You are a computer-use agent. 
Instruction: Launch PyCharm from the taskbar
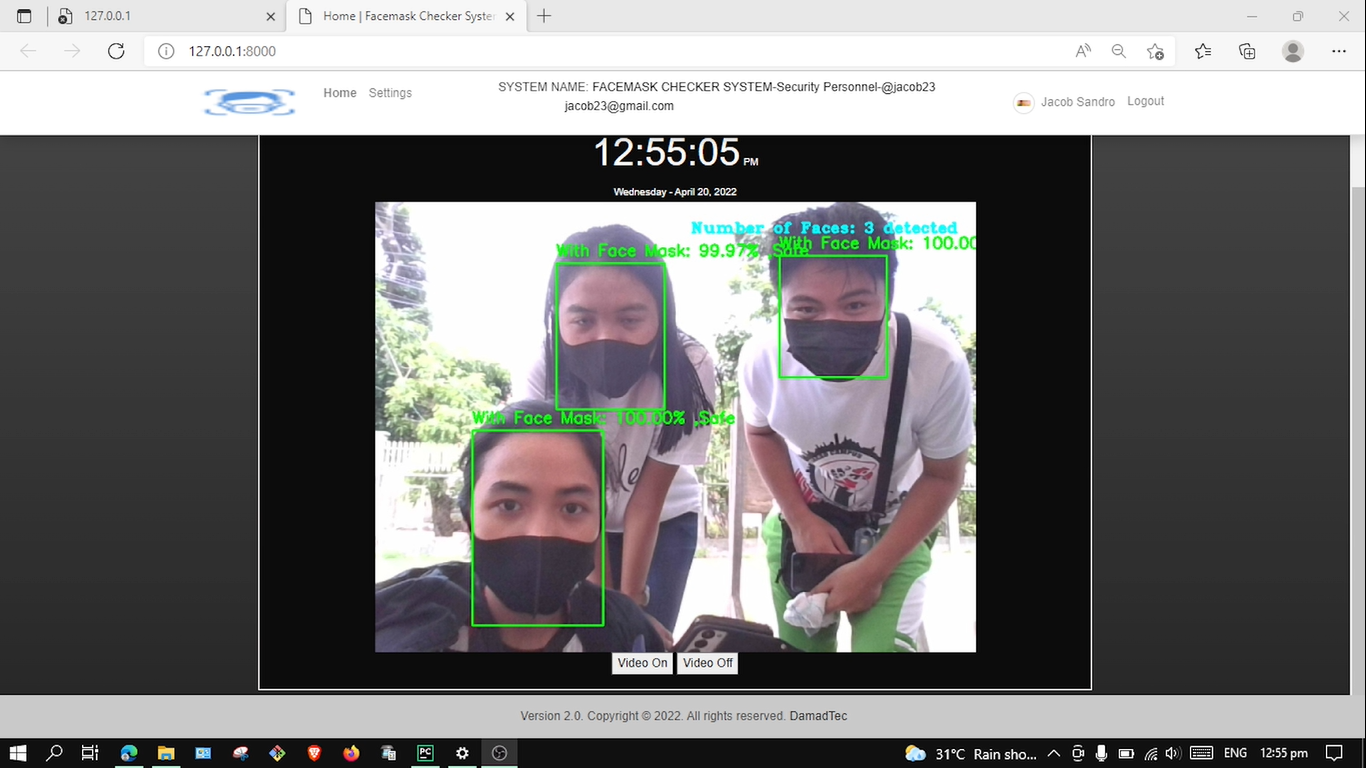click(x=425, y=753)
